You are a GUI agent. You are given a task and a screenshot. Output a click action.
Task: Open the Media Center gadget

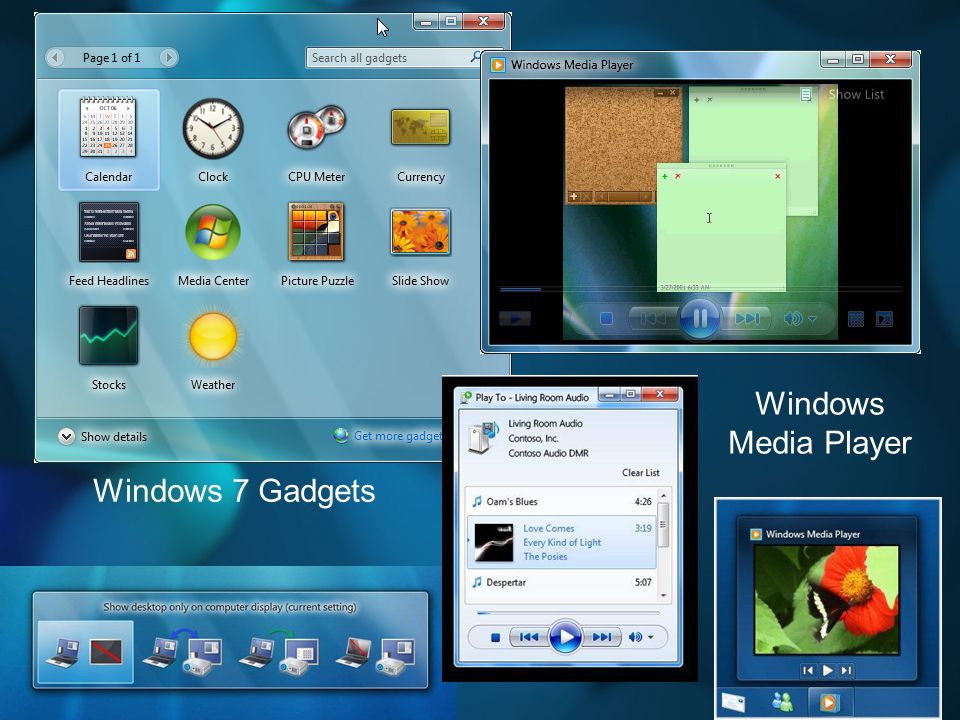point(212,244)
